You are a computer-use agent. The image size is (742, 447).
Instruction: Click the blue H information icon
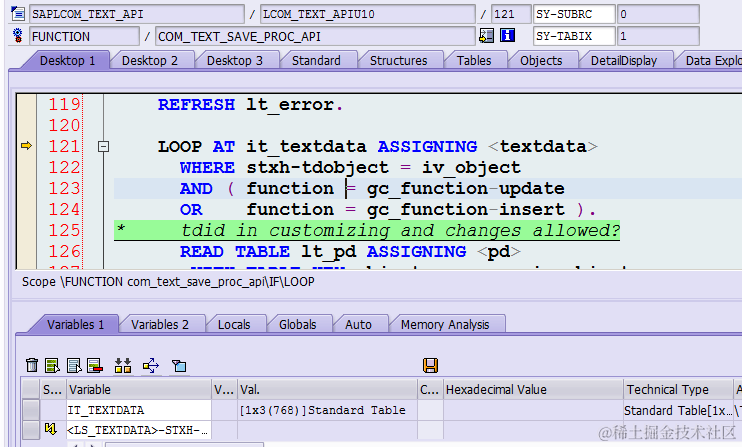[x=507, y=35]
